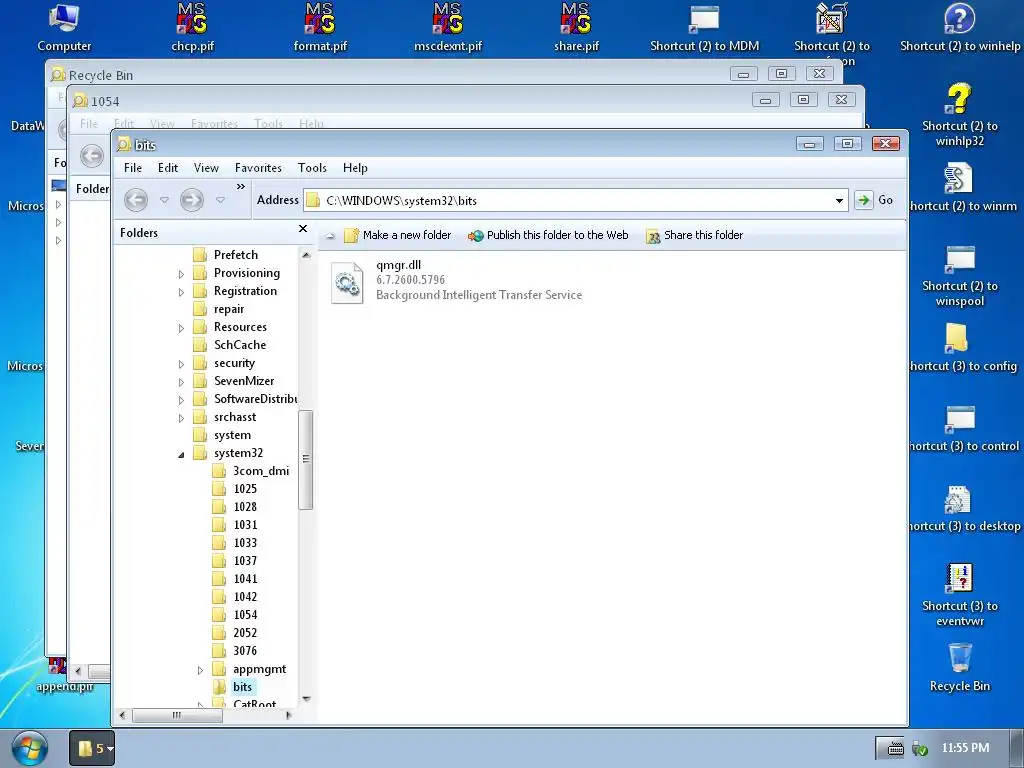1024x768 pixels.
Task: Click Make a new folder link
Action: point(398,235)
